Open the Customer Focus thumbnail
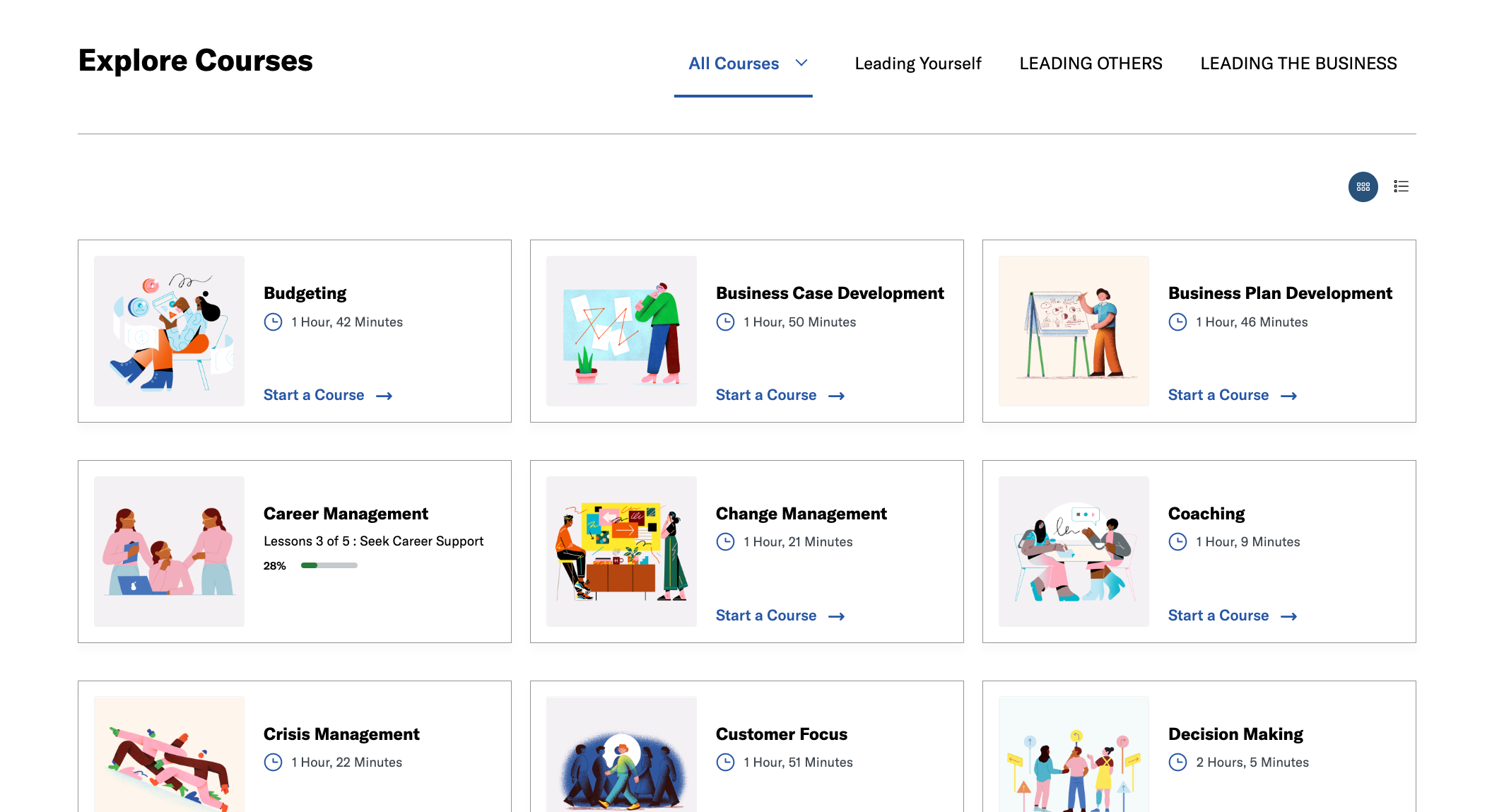Image resolution: width=1504 pixels, height=812 pixels. pyautogui.click(x=621, y=754)
